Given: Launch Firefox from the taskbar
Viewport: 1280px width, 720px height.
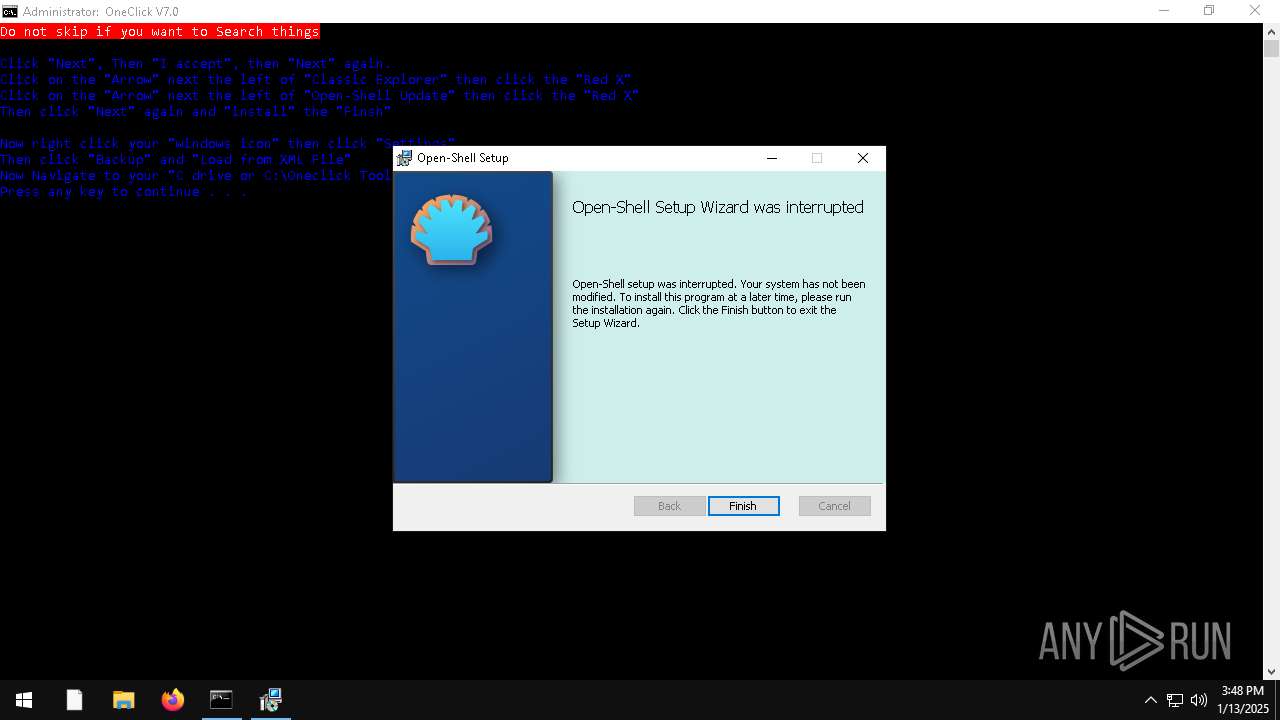Looking at the screenshot, I should [172, 700].
